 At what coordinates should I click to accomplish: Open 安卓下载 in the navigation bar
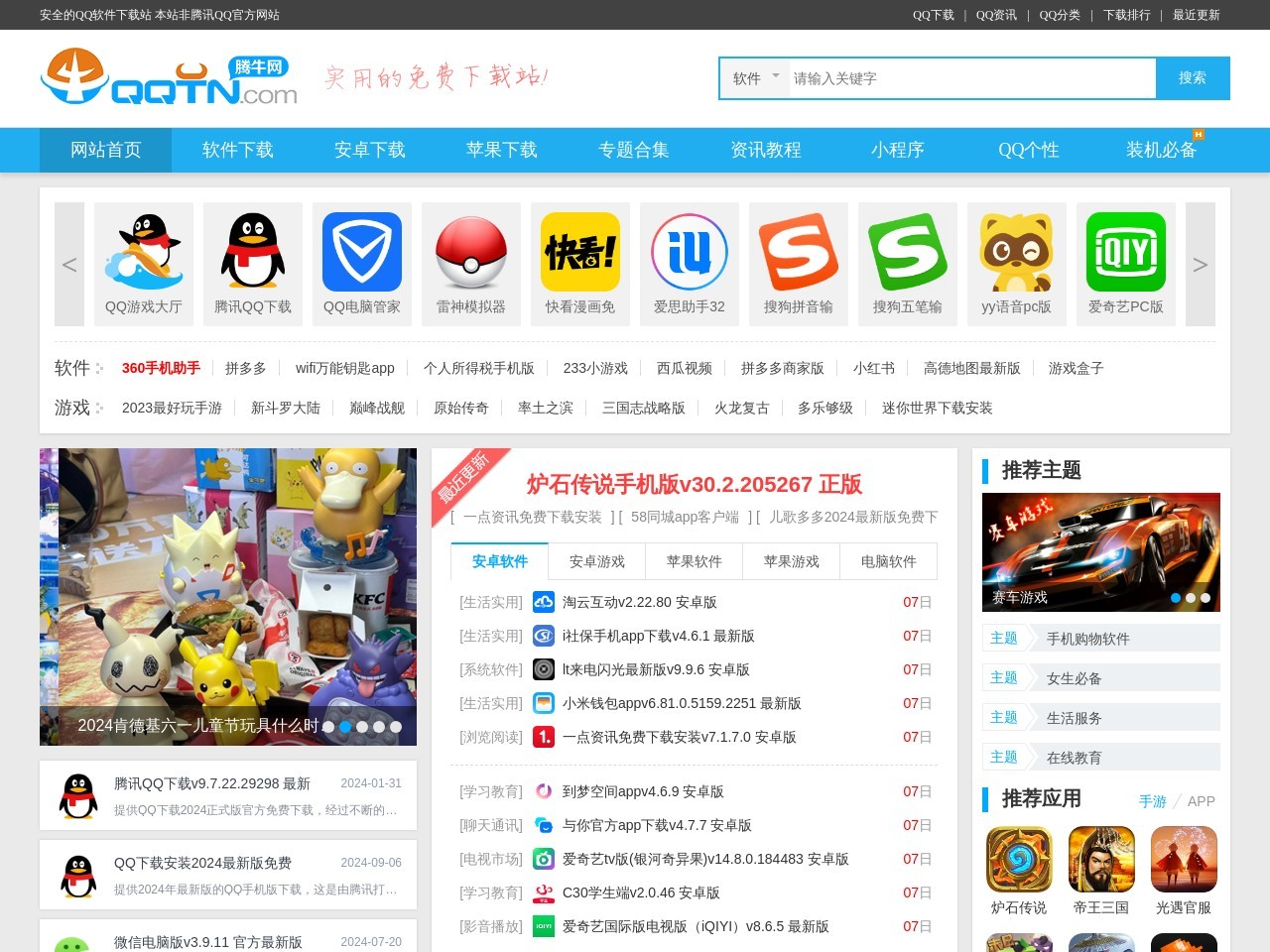tap(370, 150)
